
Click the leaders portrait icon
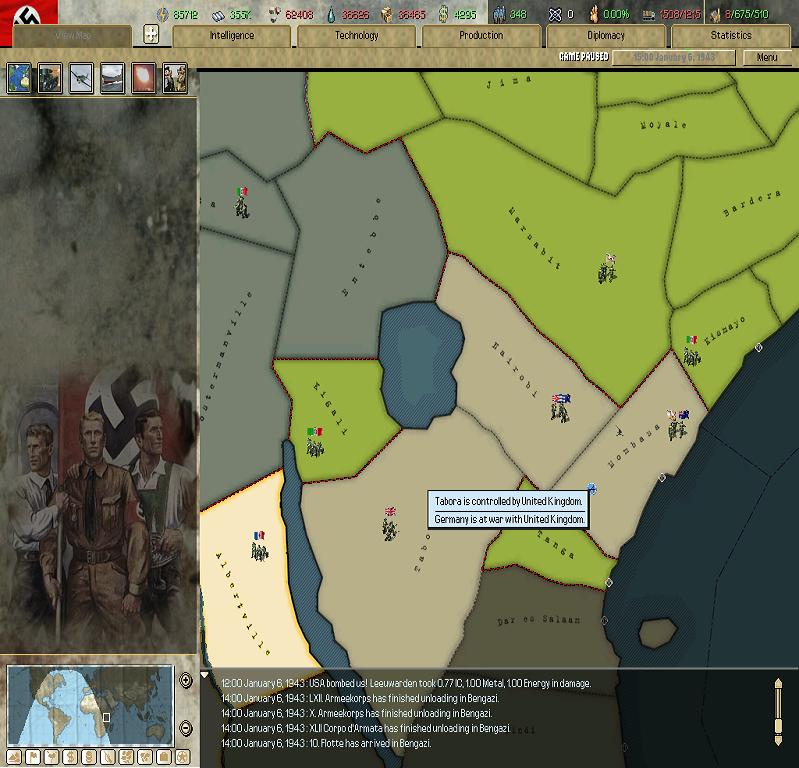click(175, 78)
